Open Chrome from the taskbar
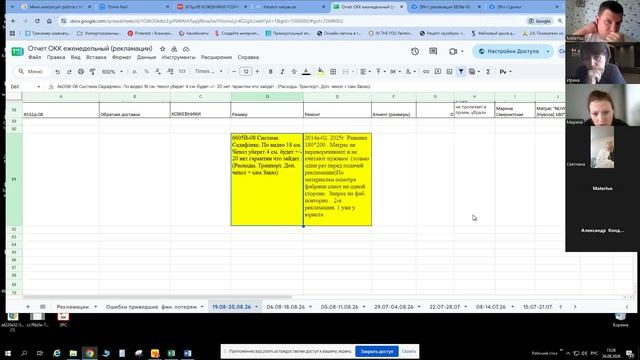 click(89, 353)
